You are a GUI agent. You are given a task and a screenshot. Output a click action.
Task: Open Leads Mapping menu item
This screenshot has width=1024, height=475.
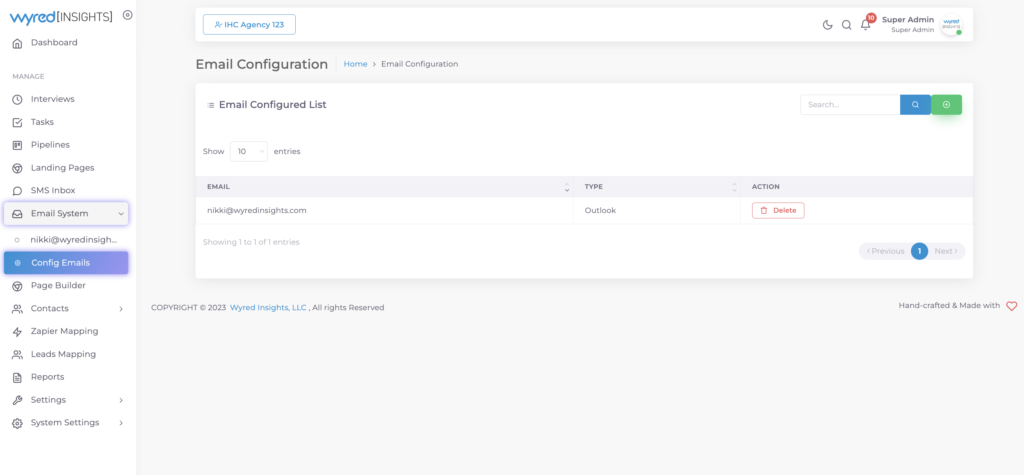[63, 354]
